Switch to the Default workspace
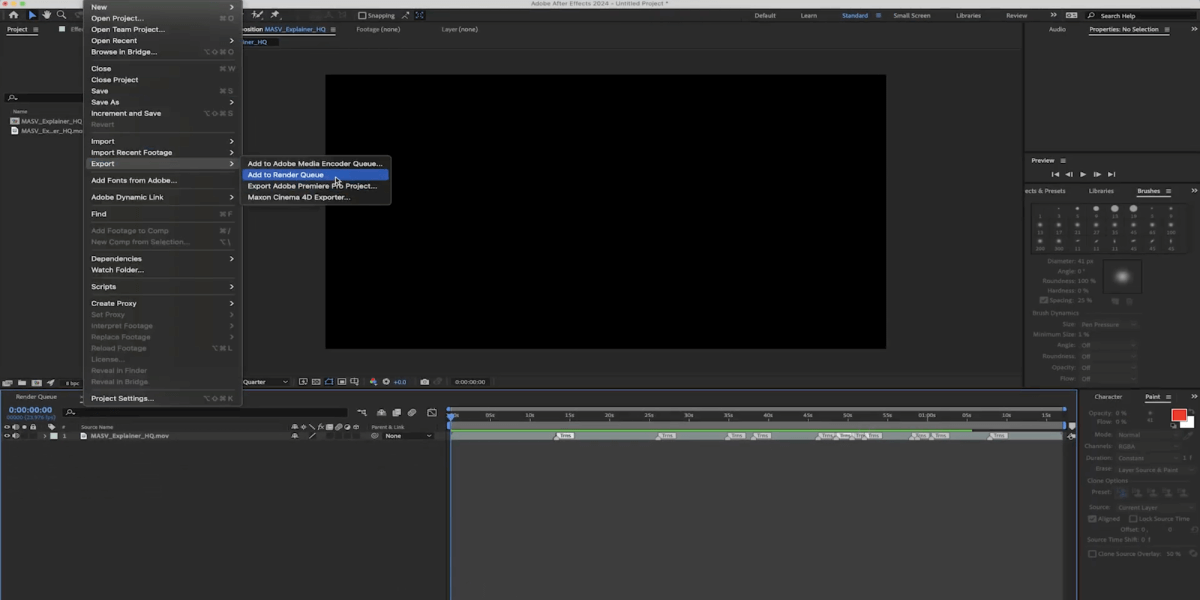 click(765, 16)
